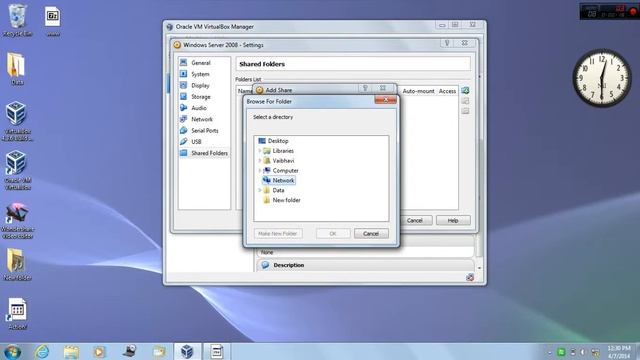Image resolution: width=640 pixels, height=360 pixels.
Task: Click the Auto-mount column header
Action: [418, 91]
